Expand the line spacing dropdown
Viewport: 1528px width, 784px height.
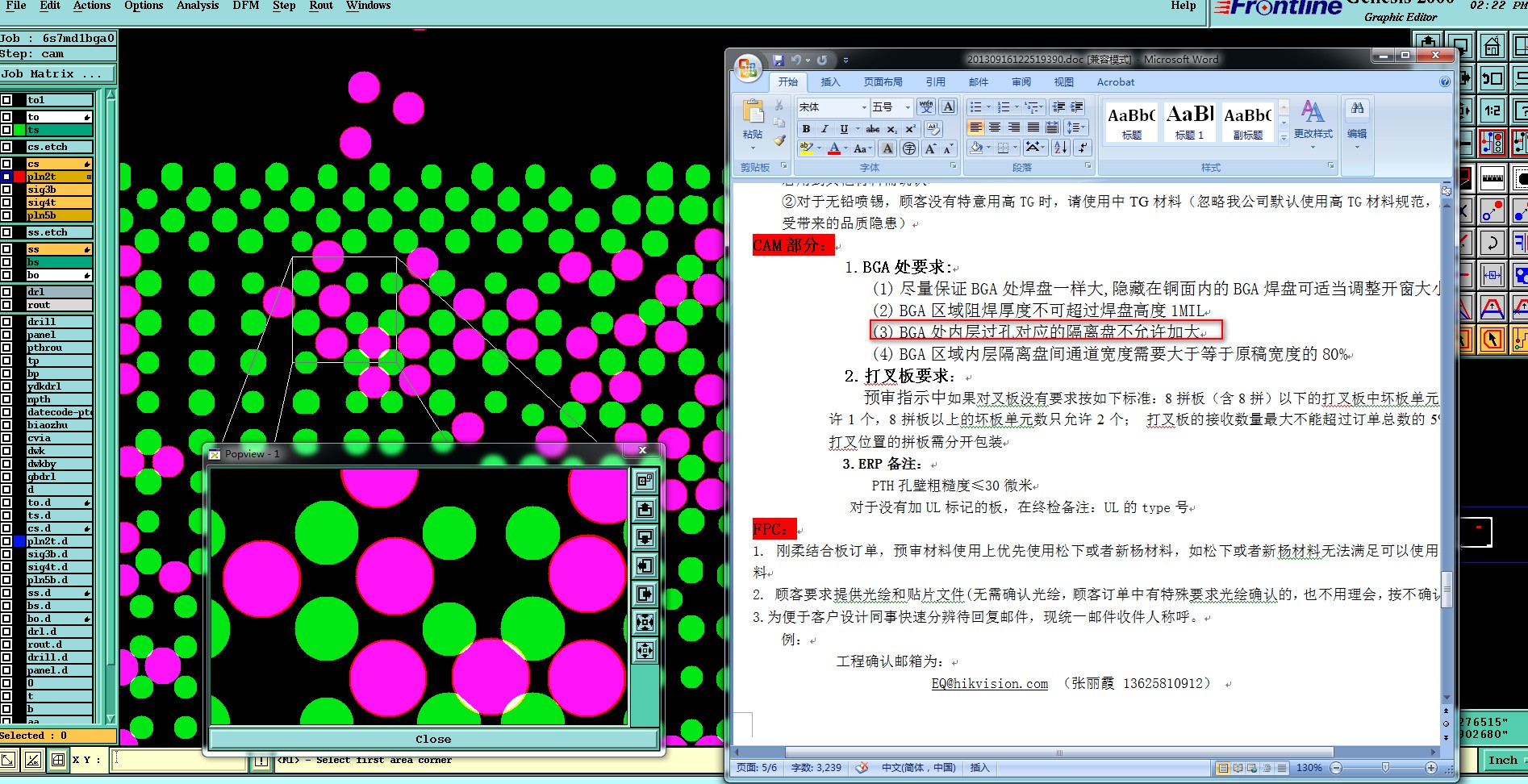pos(1075,127)
